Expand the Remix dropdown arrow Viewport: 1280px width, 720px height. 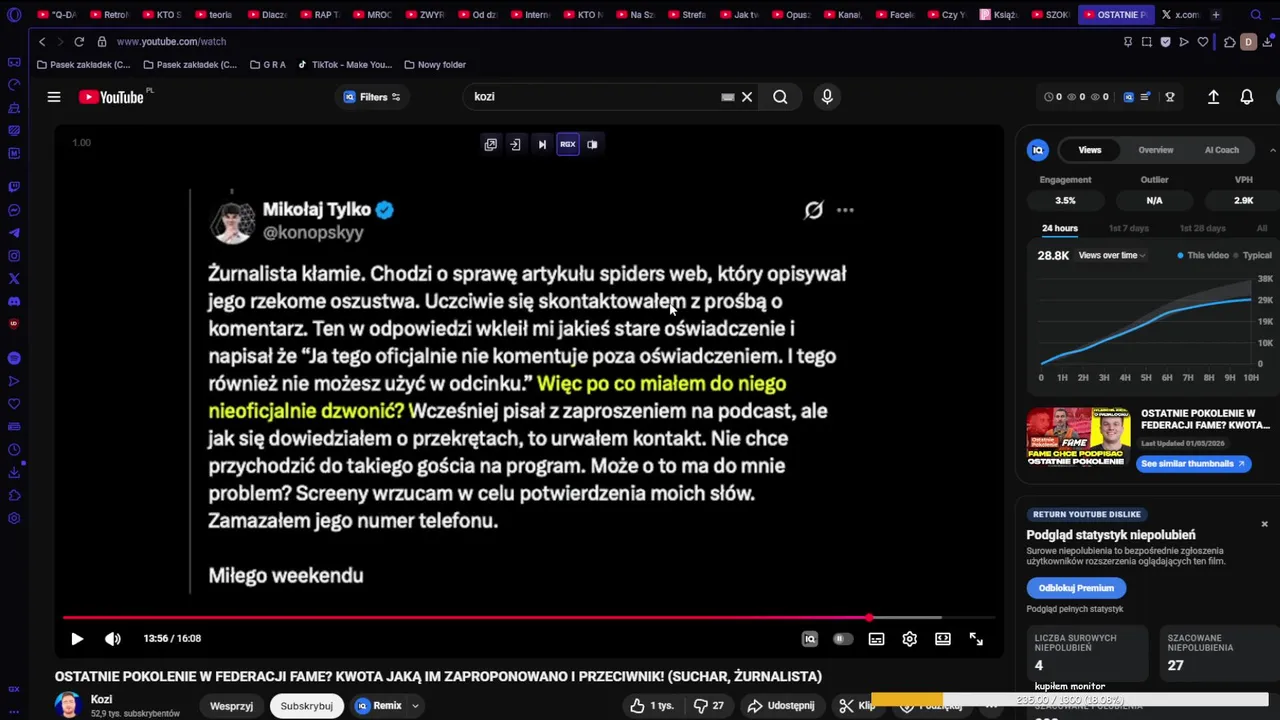[x=415, y=706]
